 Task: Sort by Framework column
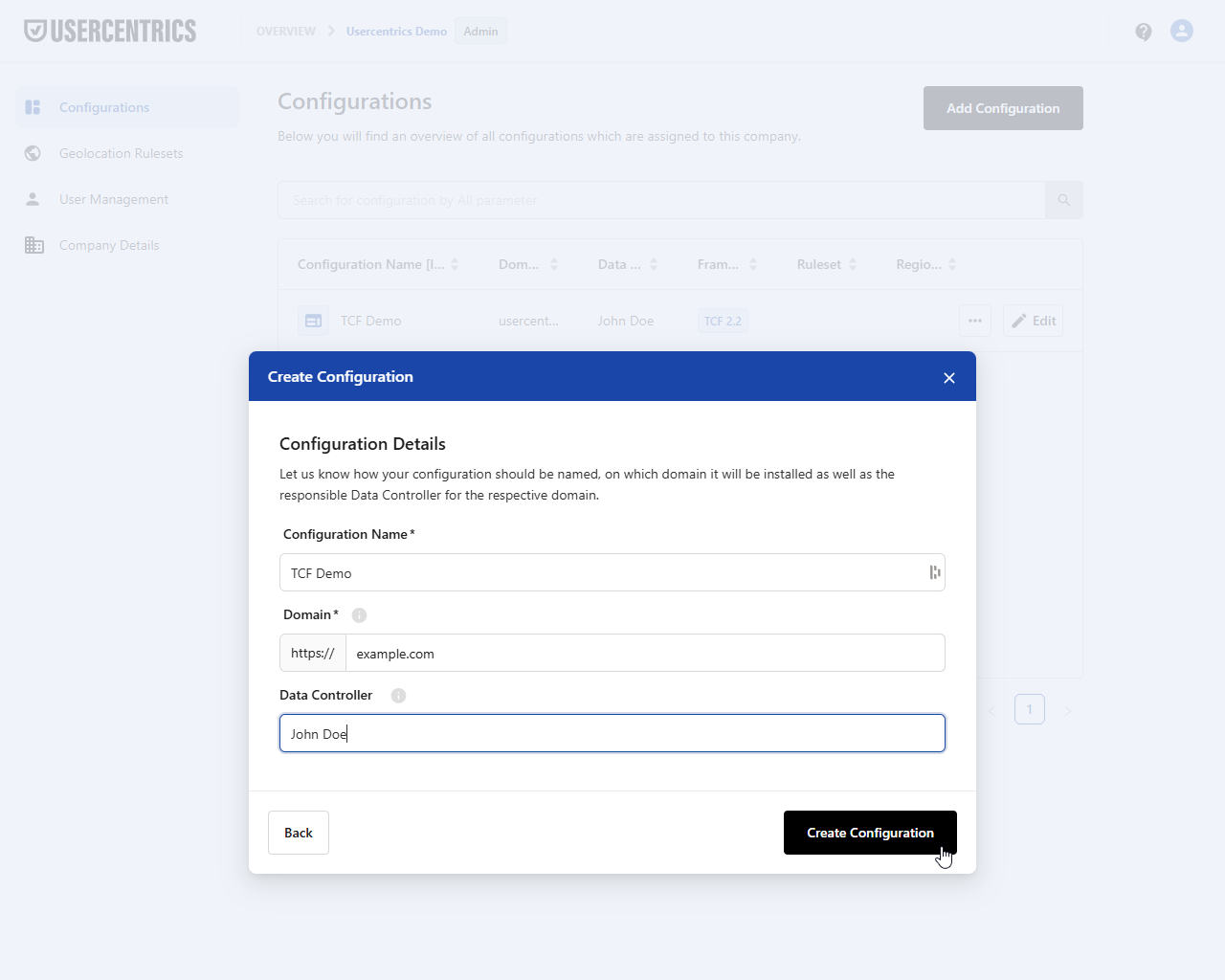[x=753, y=264]
